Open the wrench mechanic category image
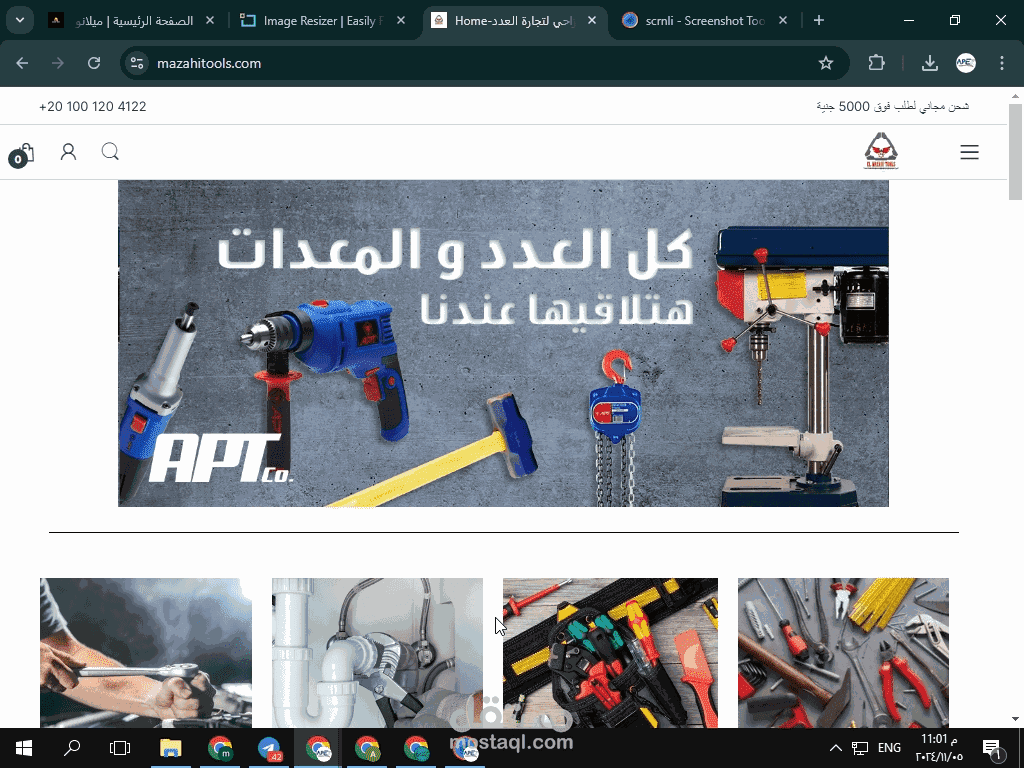Screen dimensions: 1024x768 click(x=146, y=652)
